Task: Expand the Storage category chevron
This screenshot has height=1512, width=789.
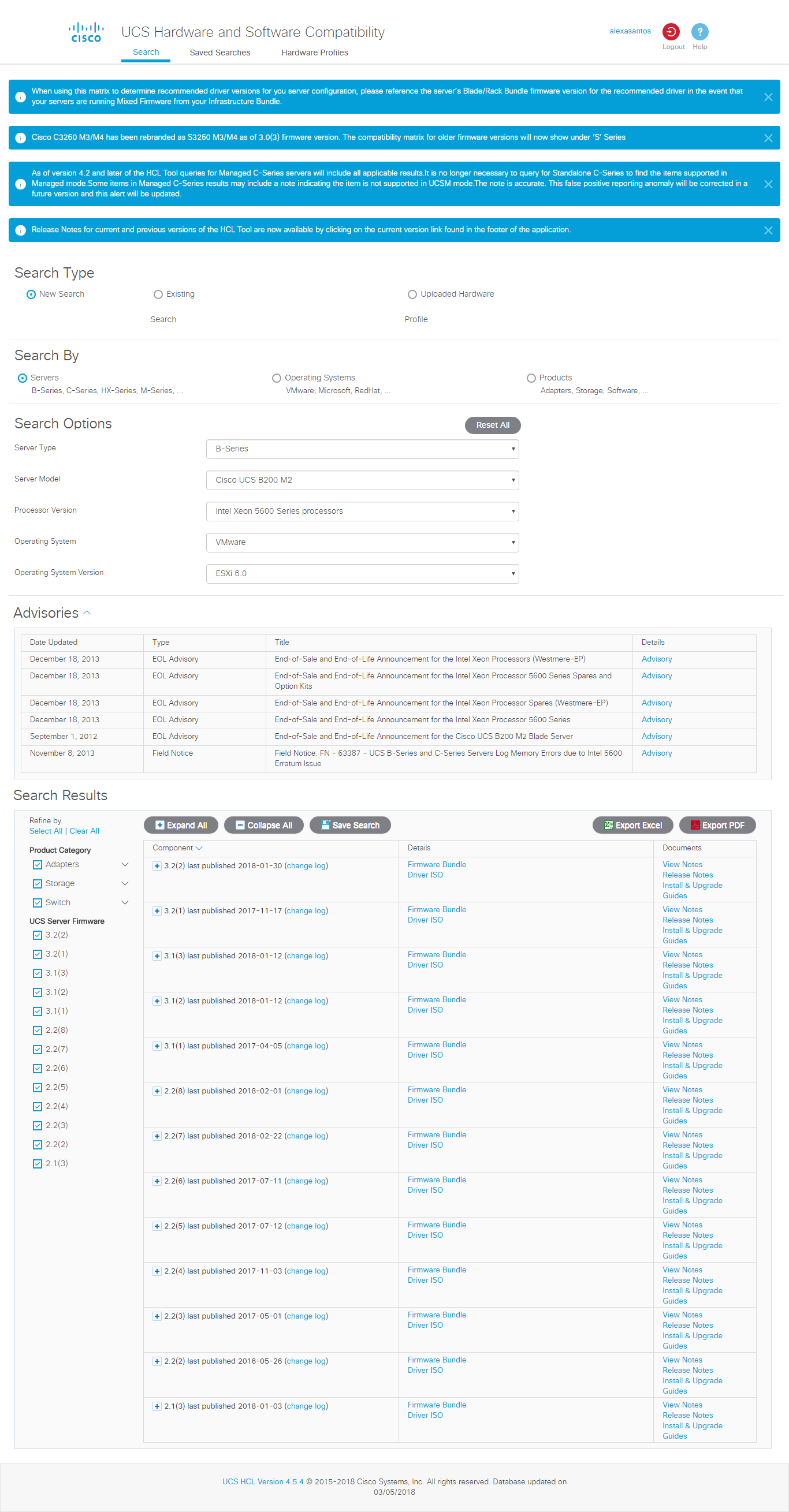Action: point(125,884)
